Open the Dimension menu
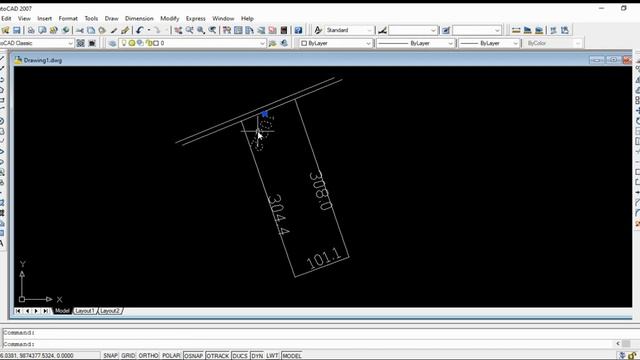Screen dimensions: 640x360 (139, 18)
